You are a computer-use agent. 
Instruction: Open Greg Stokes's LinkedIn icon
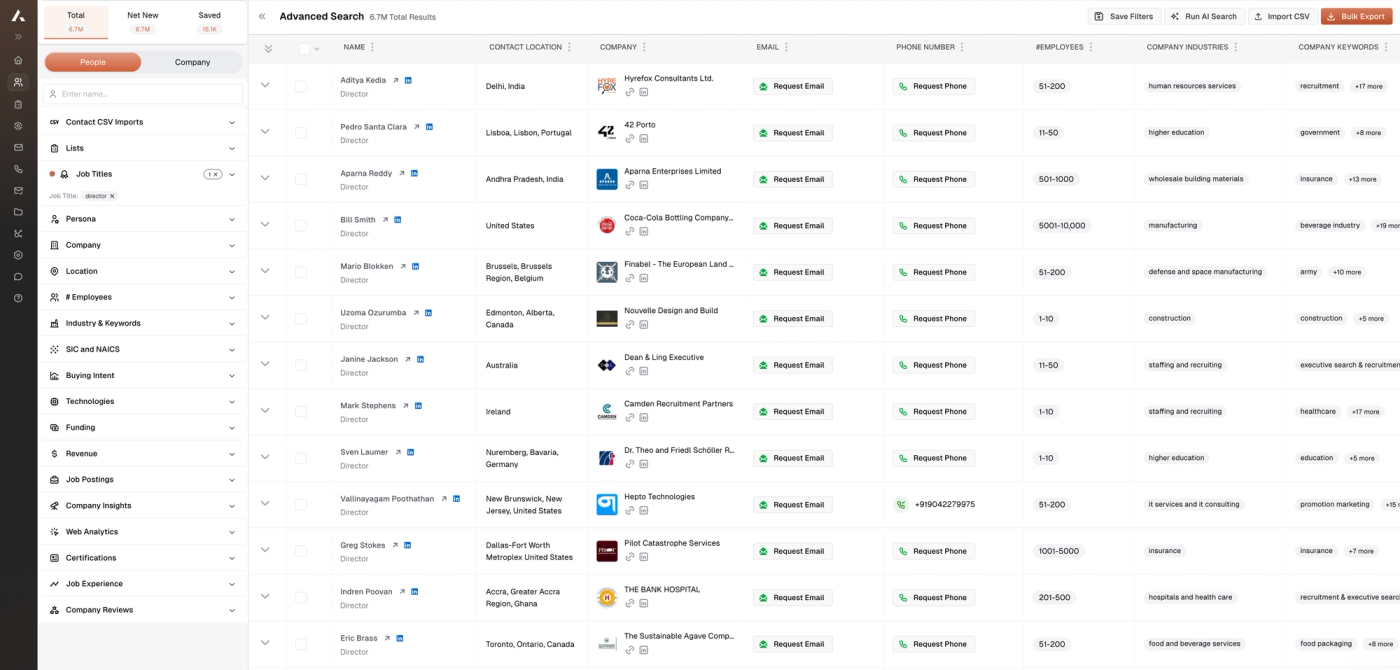[407, 545]
